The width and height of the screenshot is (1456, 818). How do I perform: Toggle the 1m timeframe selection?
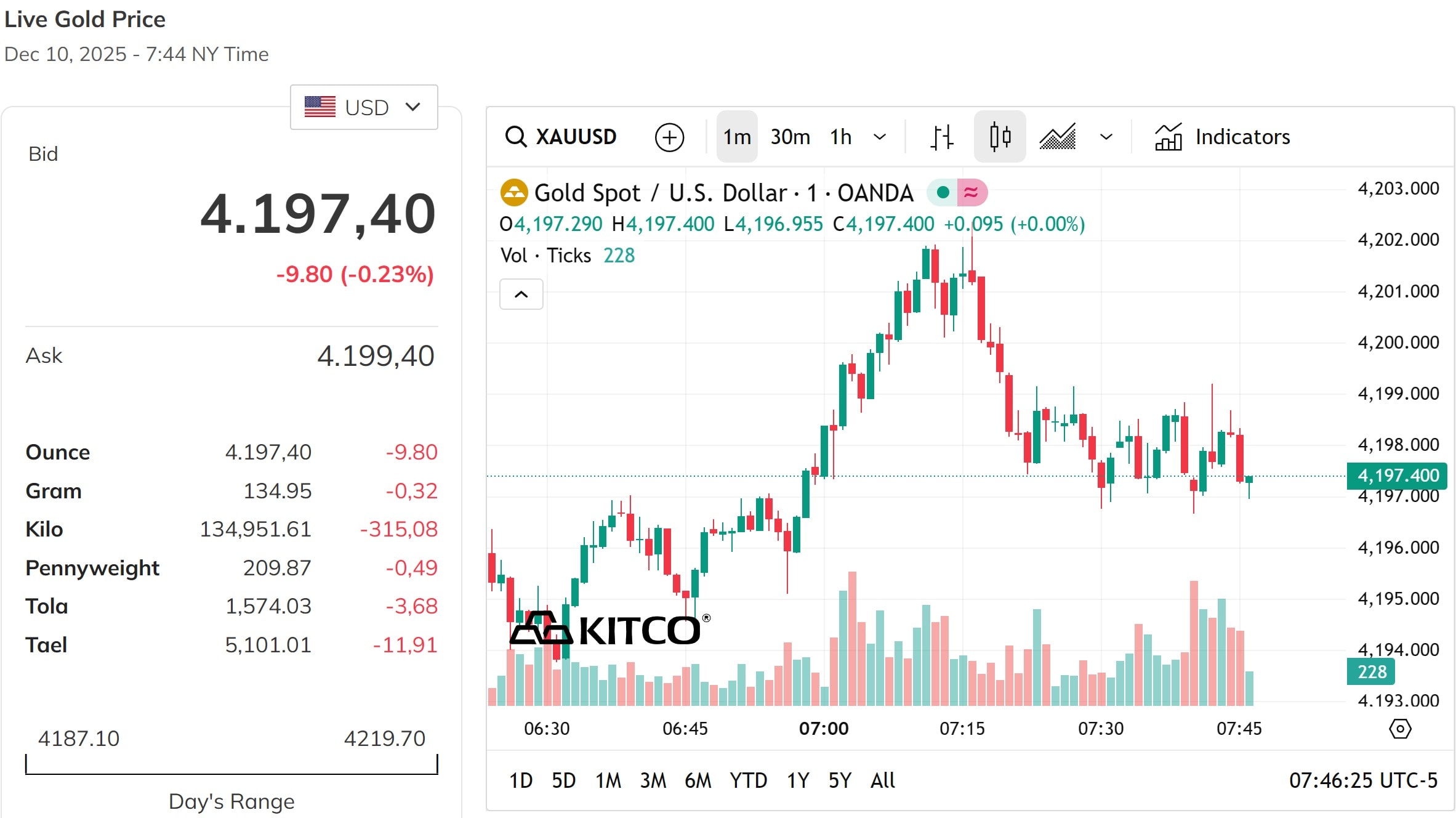click(736, 137)
